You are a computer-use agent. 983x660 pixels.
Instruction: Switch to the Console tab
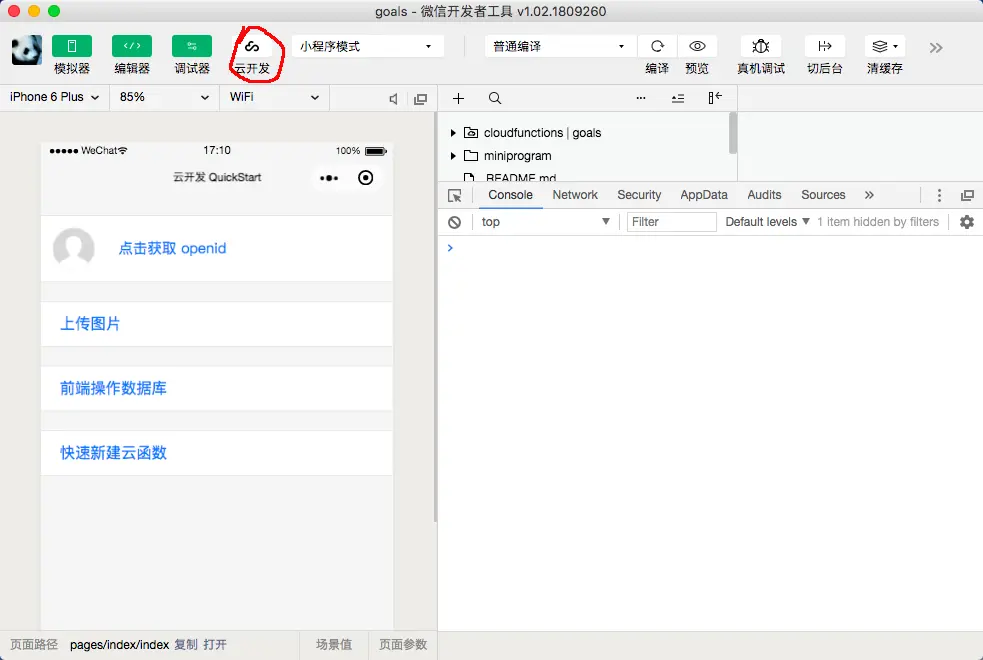pos(510,195)
